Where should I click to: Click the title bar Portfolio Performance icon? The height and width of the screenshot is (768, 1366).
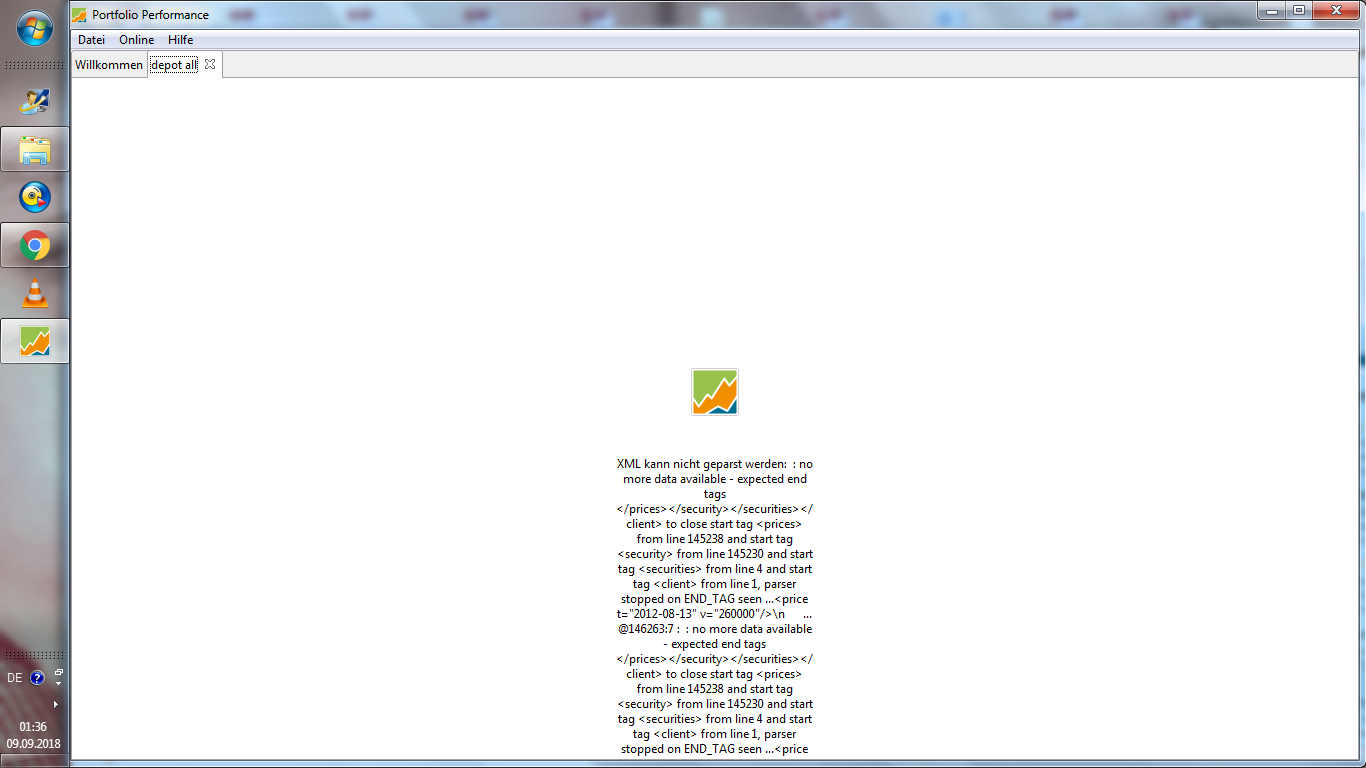click(79, 15)
